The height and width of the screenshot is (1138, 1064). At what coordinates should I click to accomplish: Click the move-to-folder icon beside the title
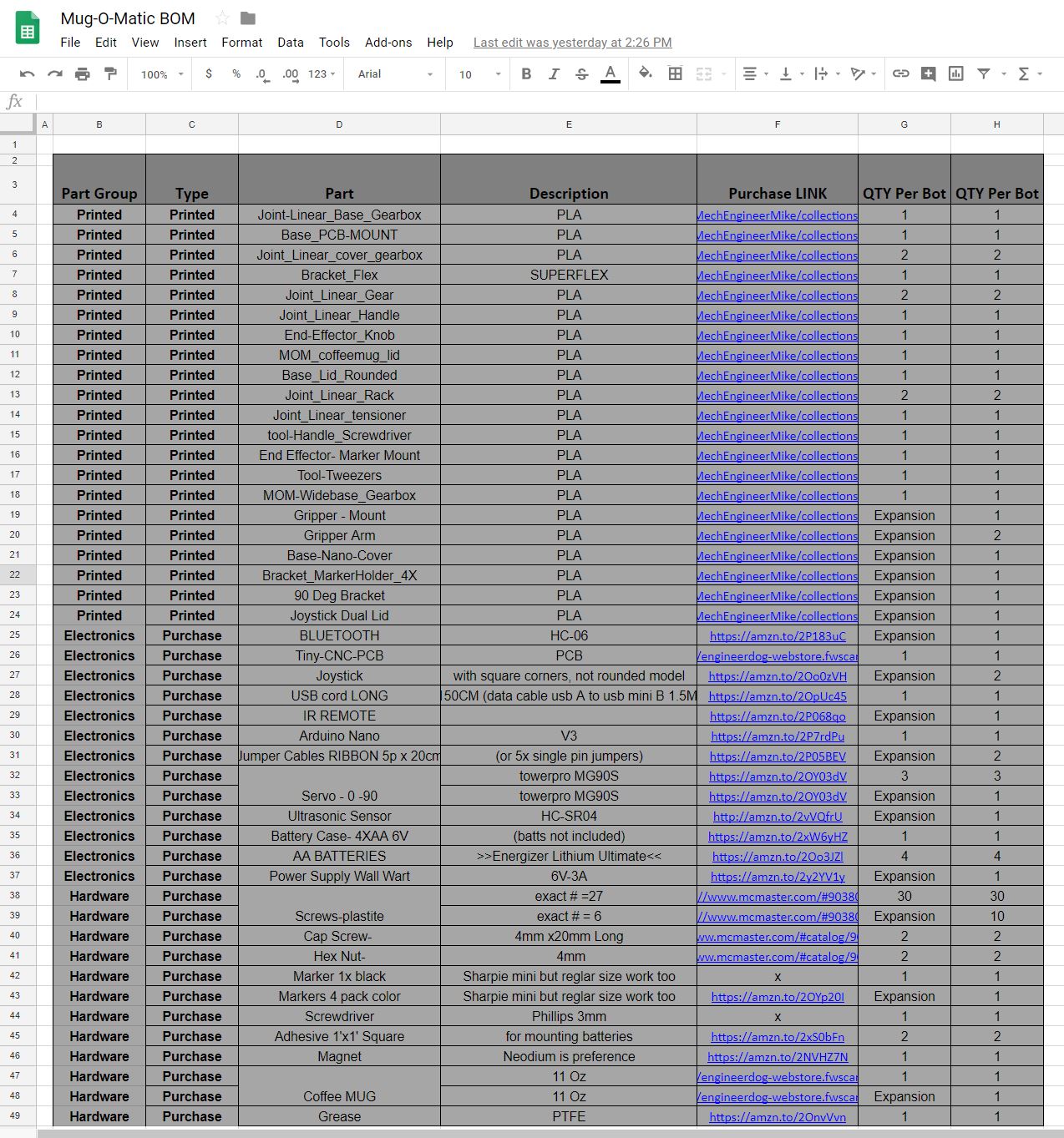[x=248, y=18]
